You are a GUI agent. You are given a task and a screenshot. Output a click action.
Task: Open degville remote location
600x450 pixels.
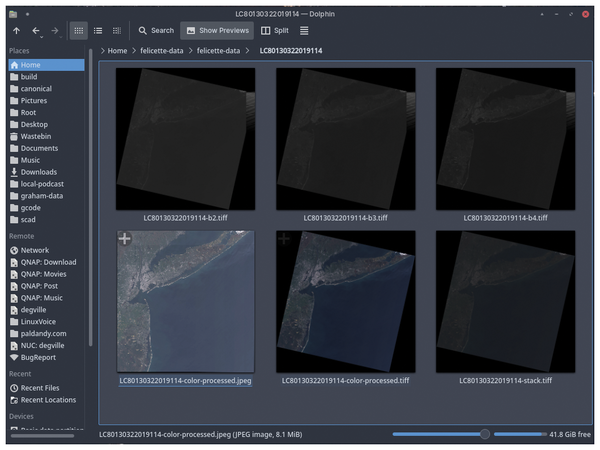click(46, 310)
